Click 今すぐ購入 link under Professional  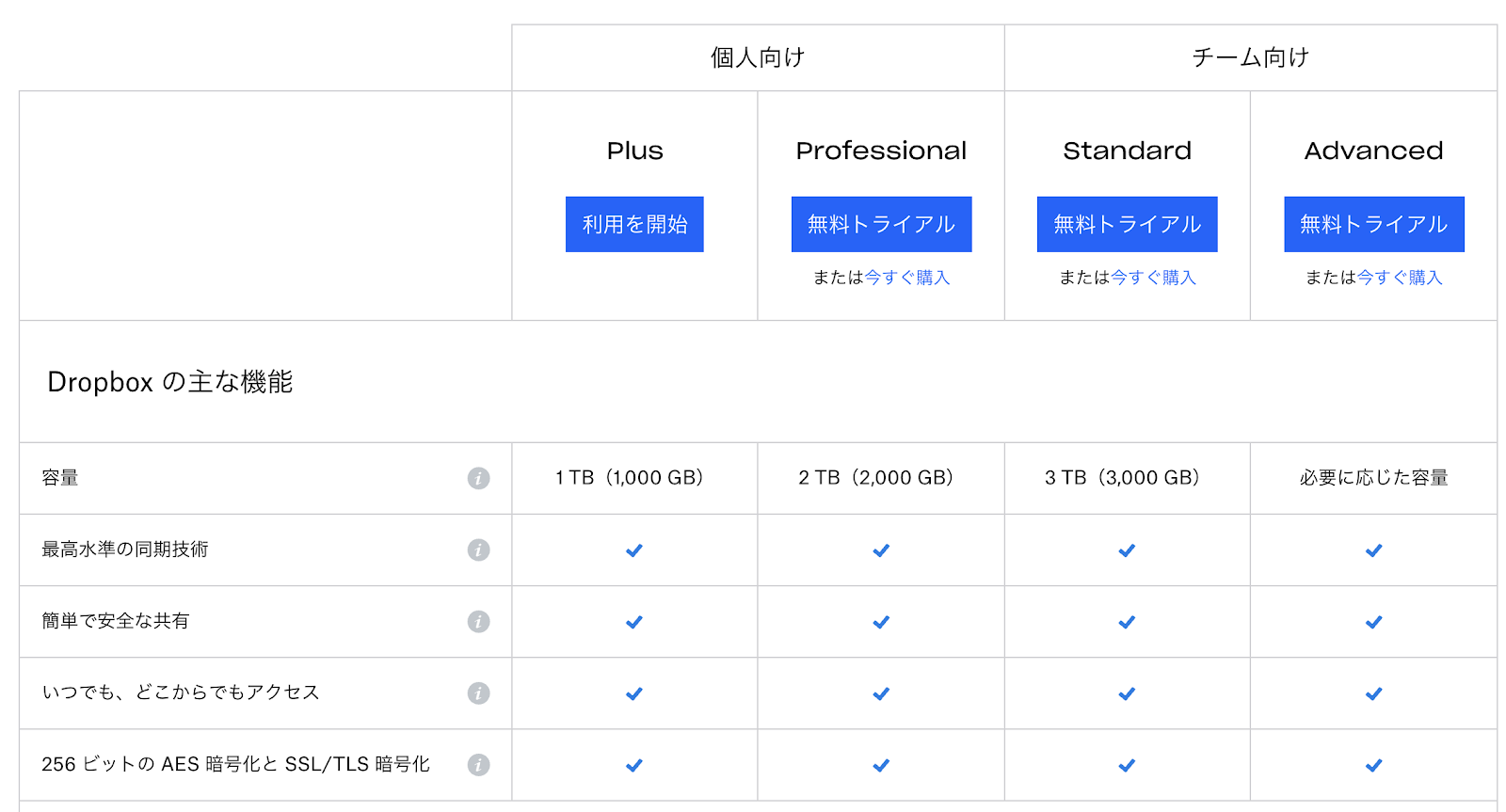907,278
